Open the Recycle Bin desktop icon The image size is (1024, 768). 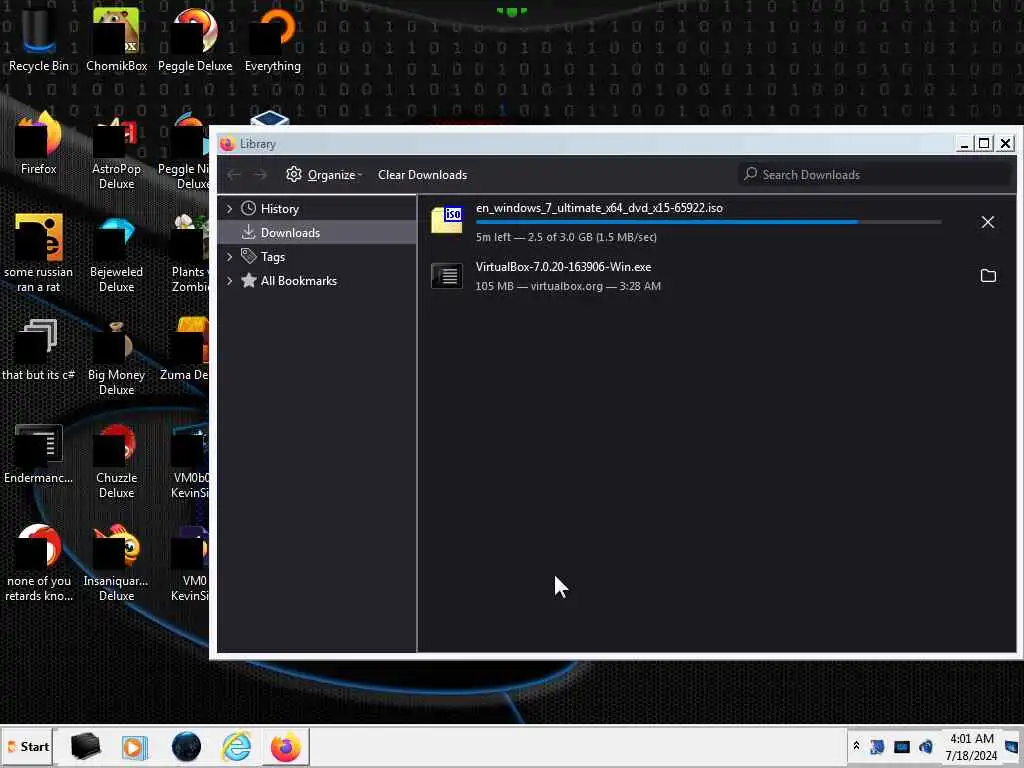[38, 39]
